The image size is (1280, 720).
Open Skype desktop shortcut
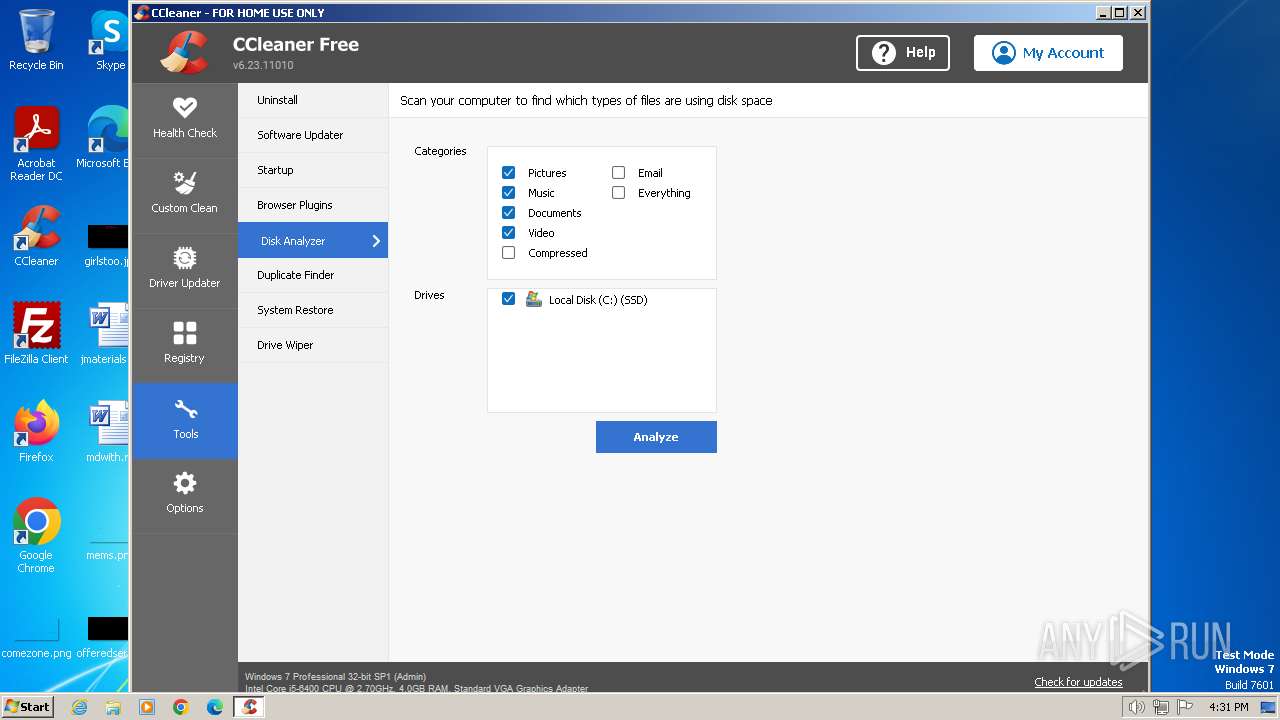point(108,40)
